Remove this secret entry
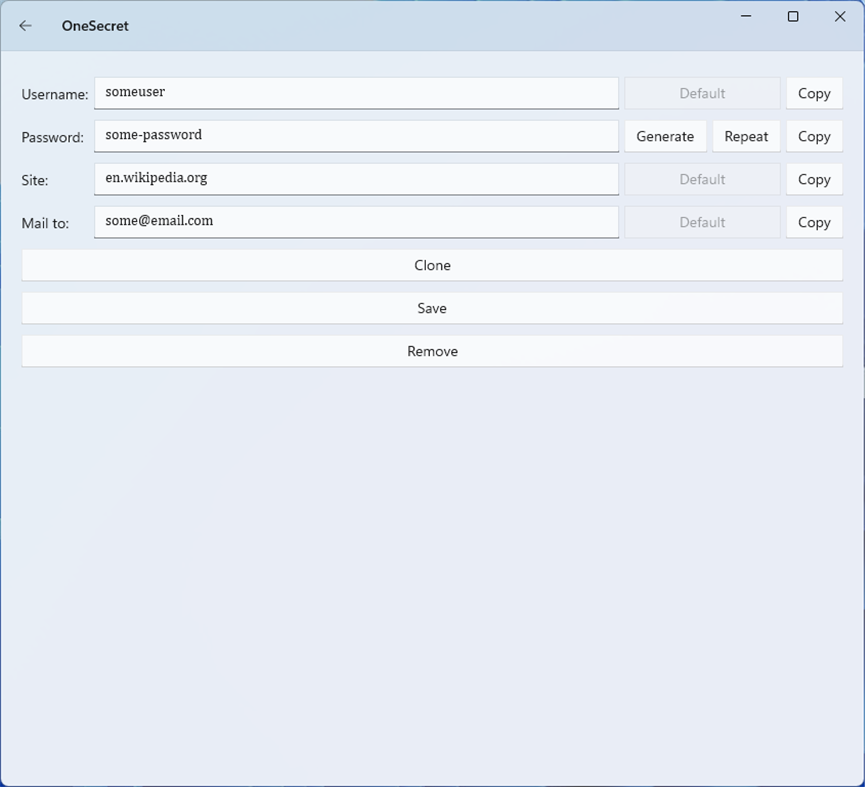The height and width of the screenshot is (787, 865). [432, 351]
